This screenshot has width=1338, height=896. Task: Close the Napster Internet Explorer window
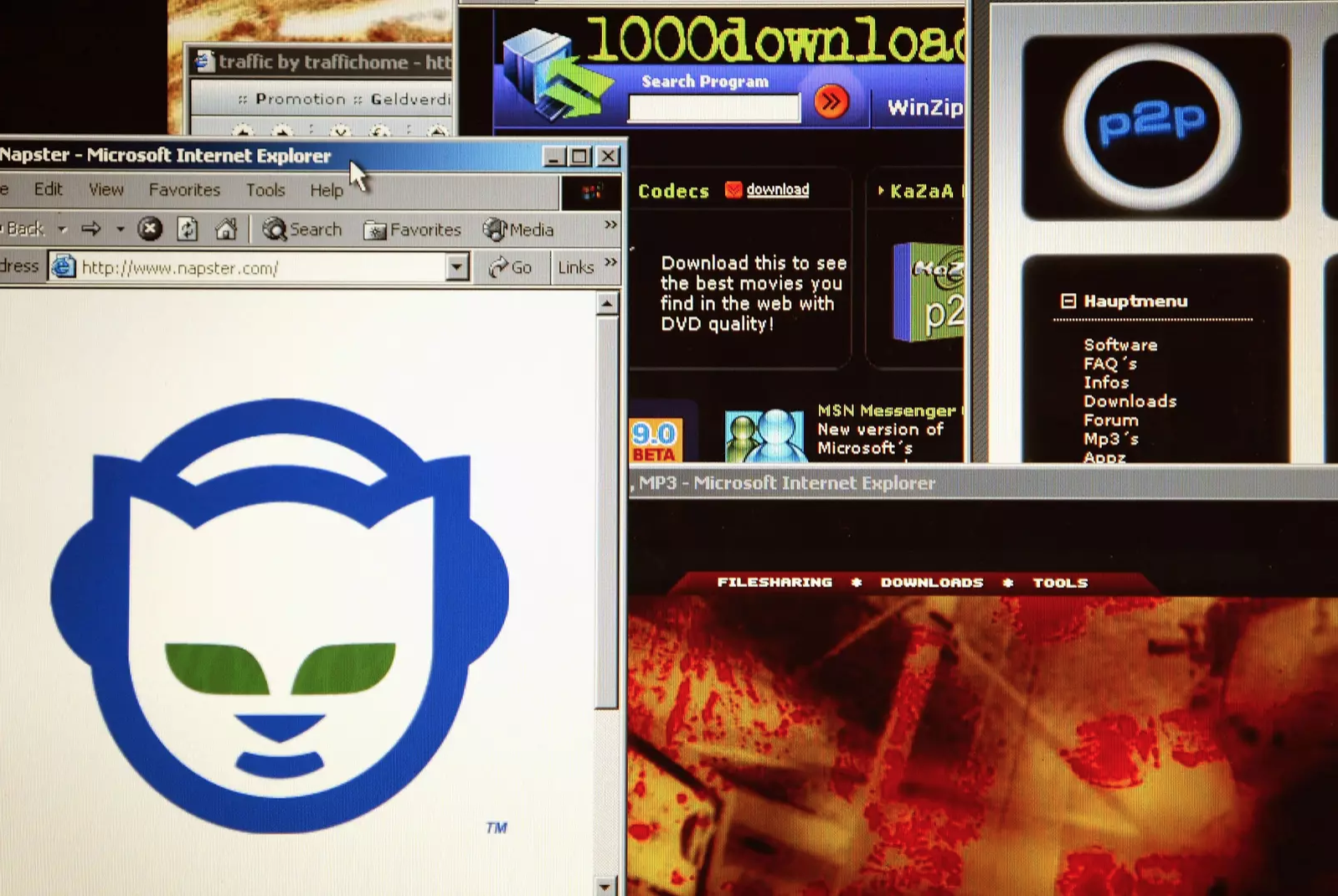click(x=608, y=157)
